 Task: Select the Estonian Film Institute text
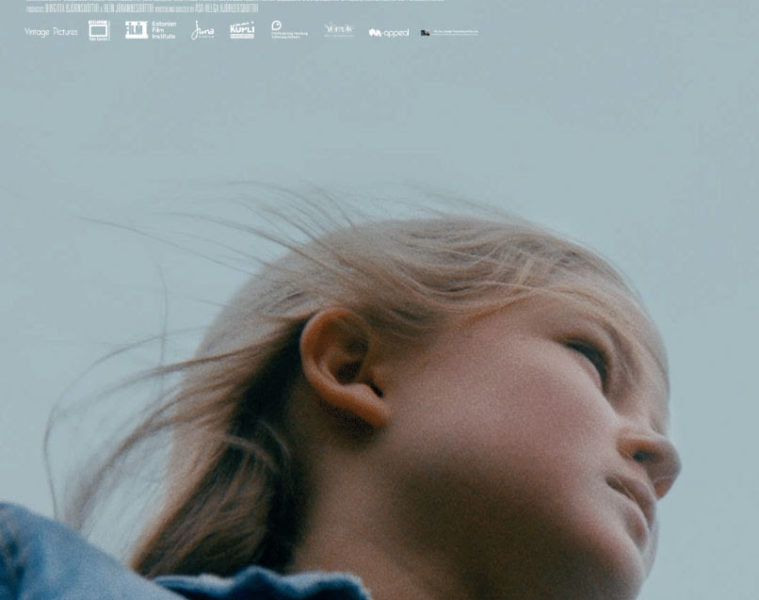[x=163, y=30]
